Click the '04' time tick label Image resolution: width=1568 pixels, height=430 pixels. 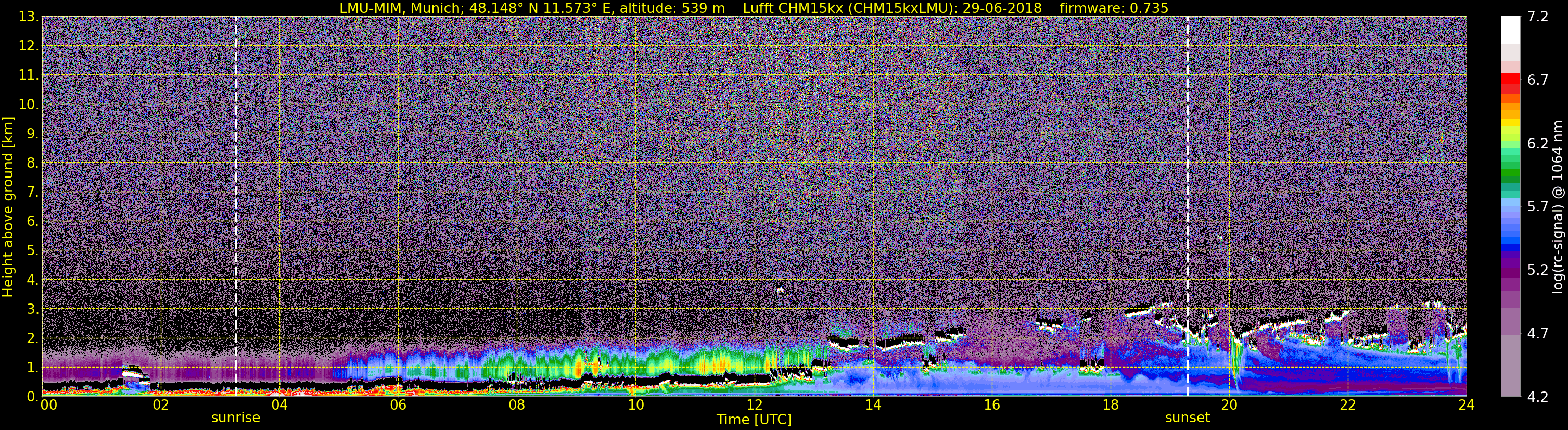(279, 405)
